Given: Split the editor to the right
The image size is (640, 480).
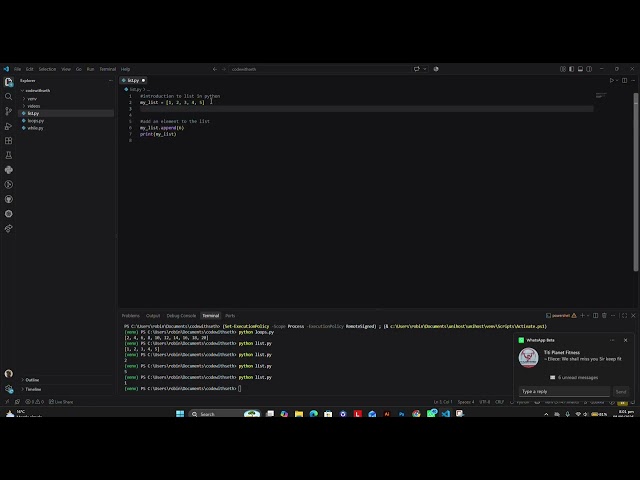Looking at the screenshot, I should click(624, 80).
